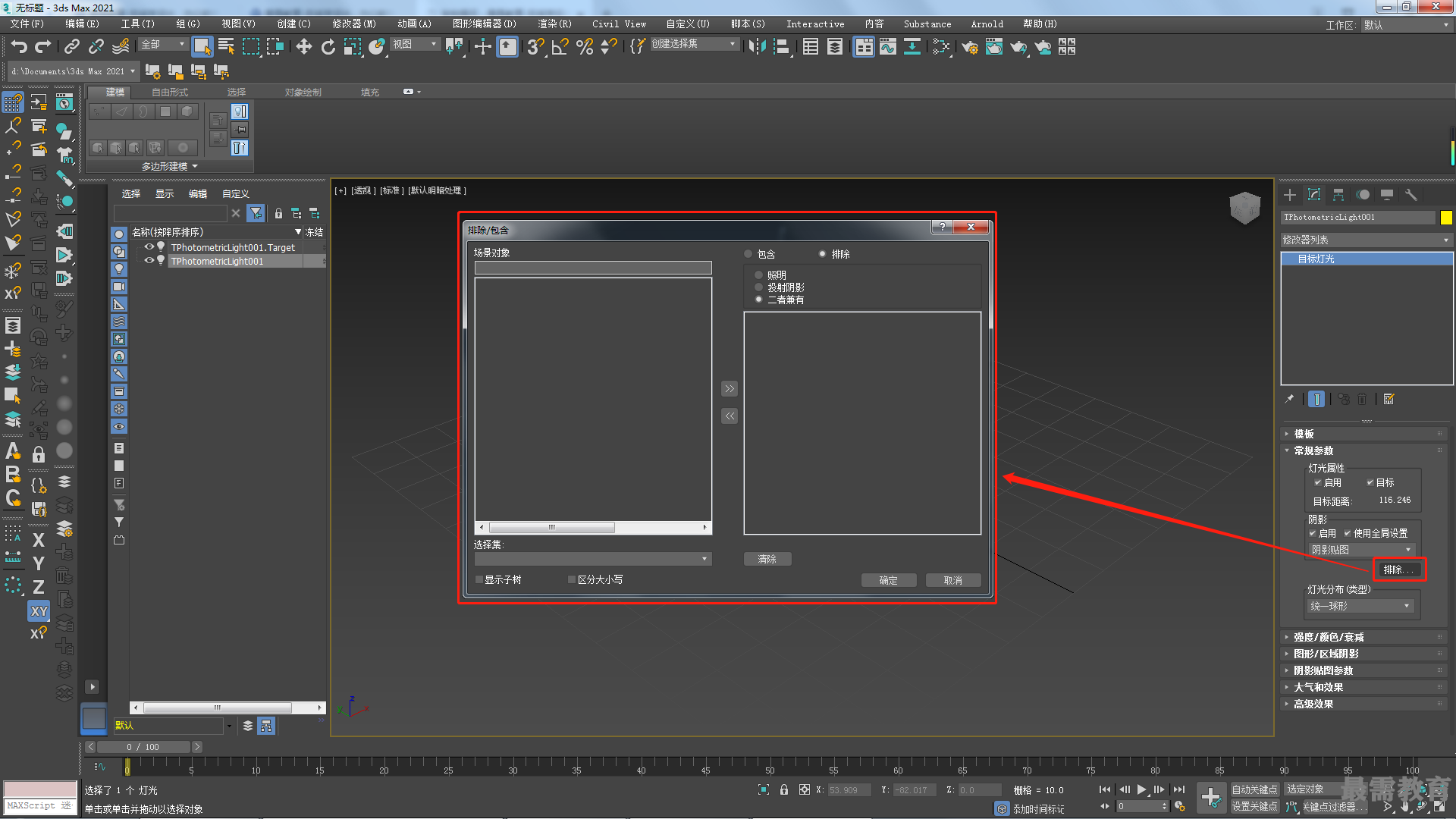The height and width of the screenshot is (819, 1456).
Task: Click the << arrow in Exclude dialog
Action: point(730,416)
